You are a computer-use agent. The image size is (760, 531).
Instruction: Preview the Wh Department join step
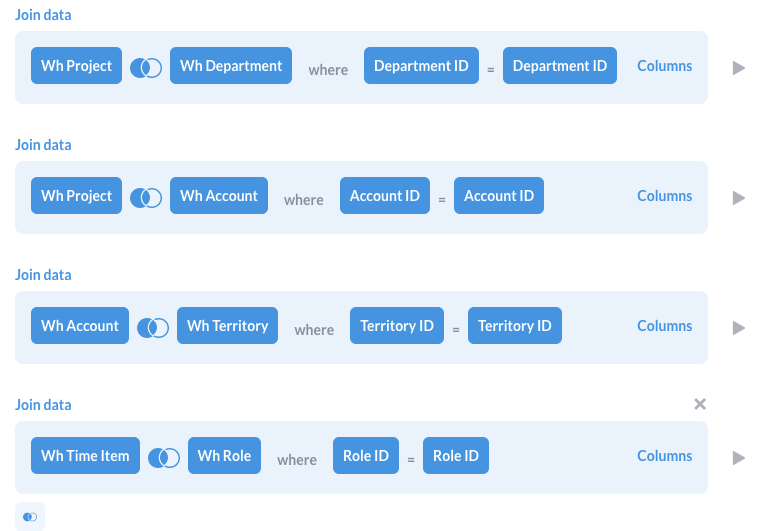coord(738,68)
